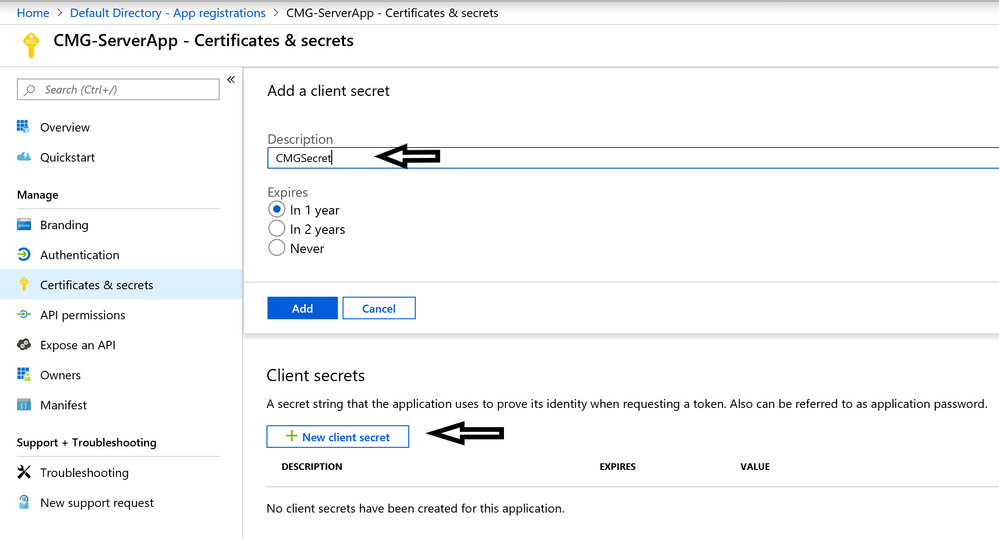Screen dimensions: 999x539
Task: Click New client secret button
Action: click(x=337, y=437)
